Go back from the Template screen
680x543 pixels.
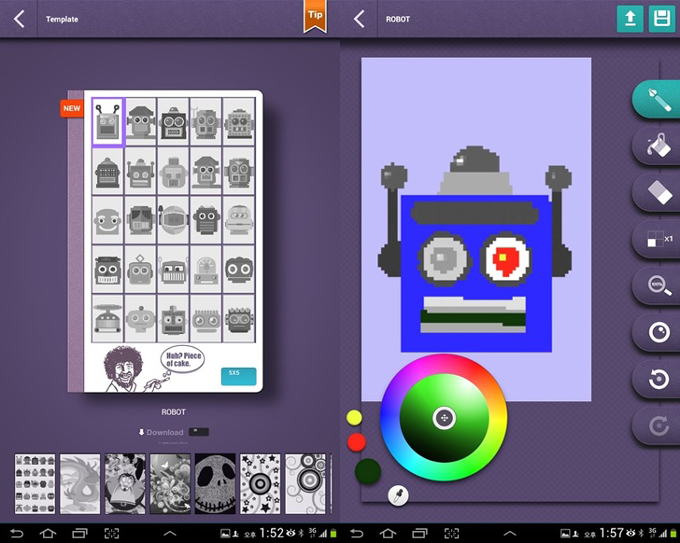(x=19, y=19)
